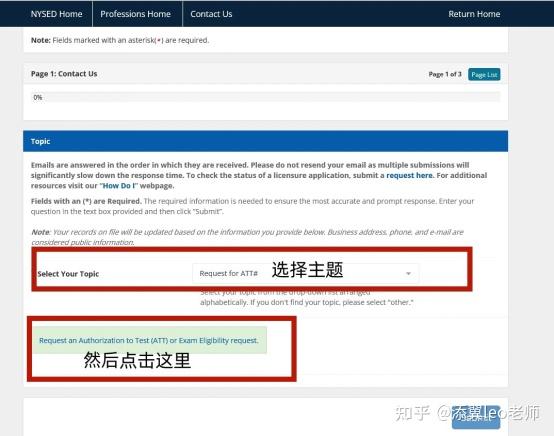Open the Page List button
Viewport: 554px width, 436px height.
coord(484,75)
